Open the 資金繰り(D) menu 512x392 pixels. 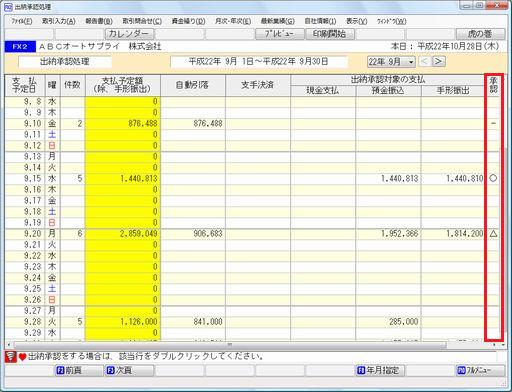[188, 21]
